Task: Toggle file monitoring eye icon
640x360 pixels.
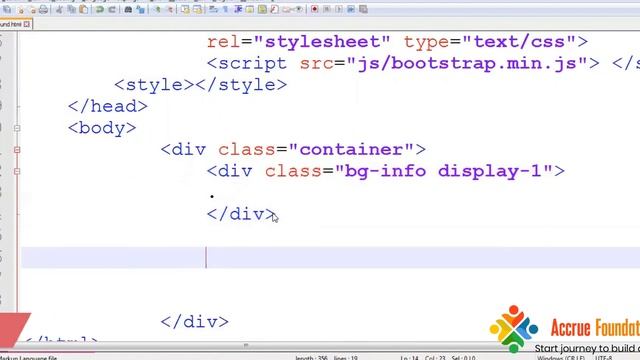Action: coord(299,9)
